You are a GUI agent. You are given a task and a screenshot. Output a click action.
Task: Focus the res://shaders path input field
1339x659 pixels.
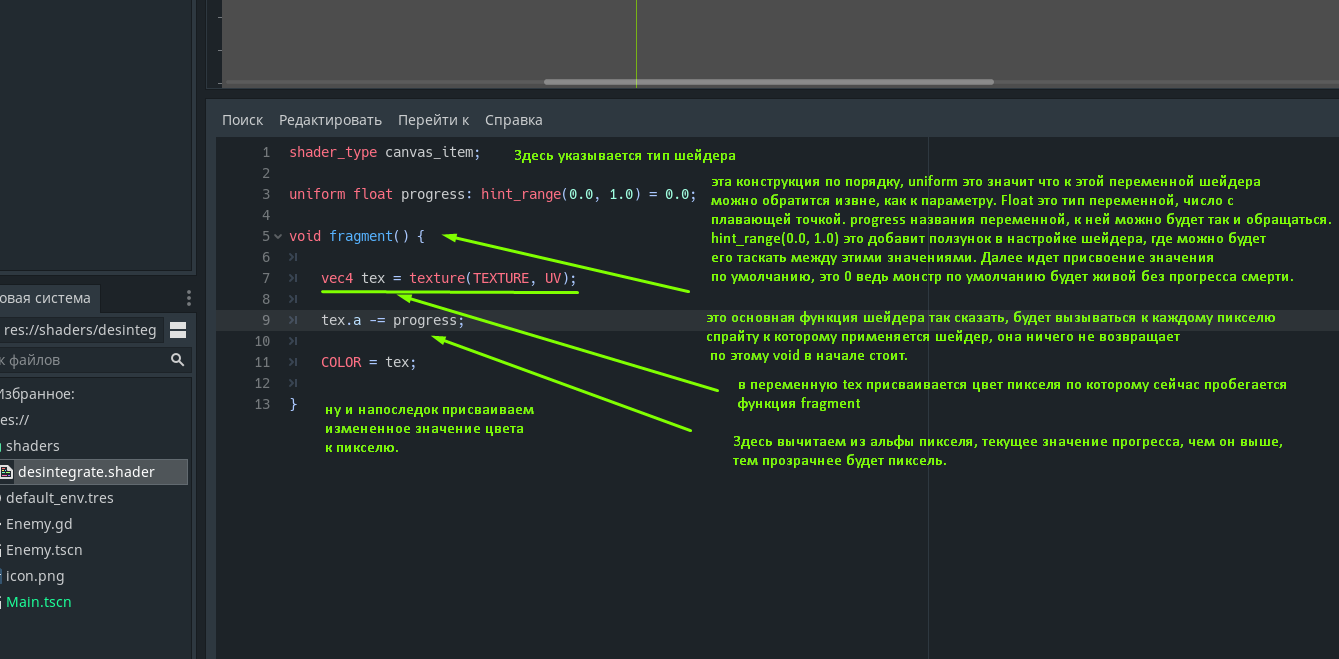pyautogui.click(x=80, y=330)
